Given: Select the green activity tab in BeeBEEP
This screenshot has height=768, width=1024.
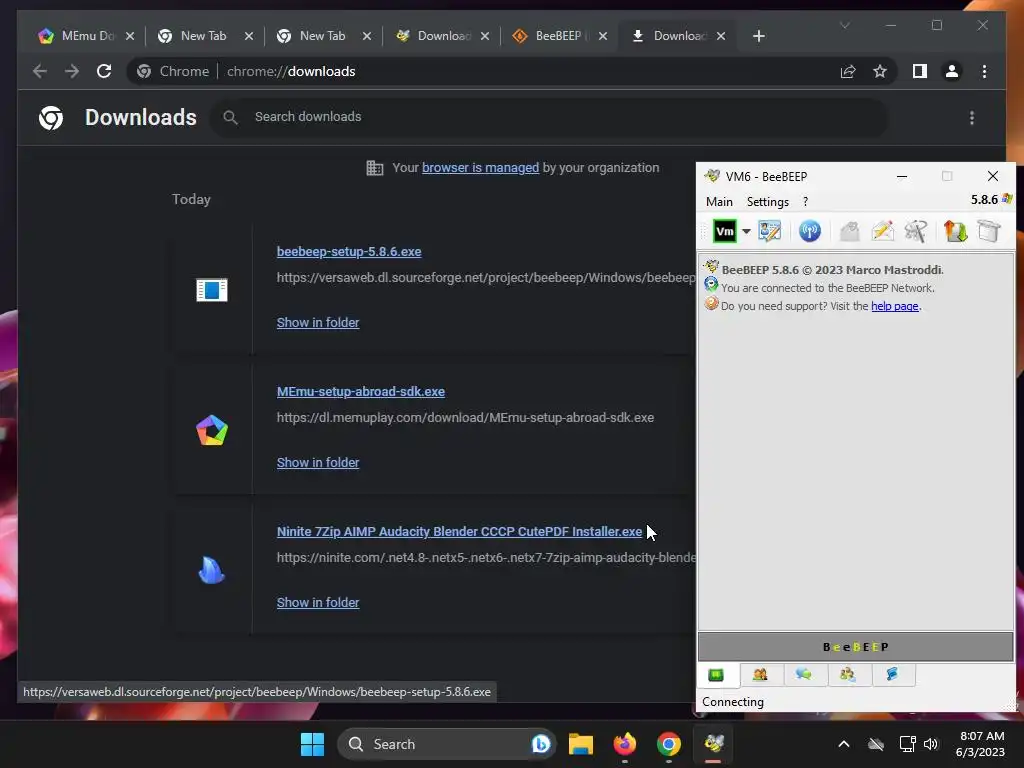Looking at the screenshot, I should pyautogui.click(x=716, y=675).
